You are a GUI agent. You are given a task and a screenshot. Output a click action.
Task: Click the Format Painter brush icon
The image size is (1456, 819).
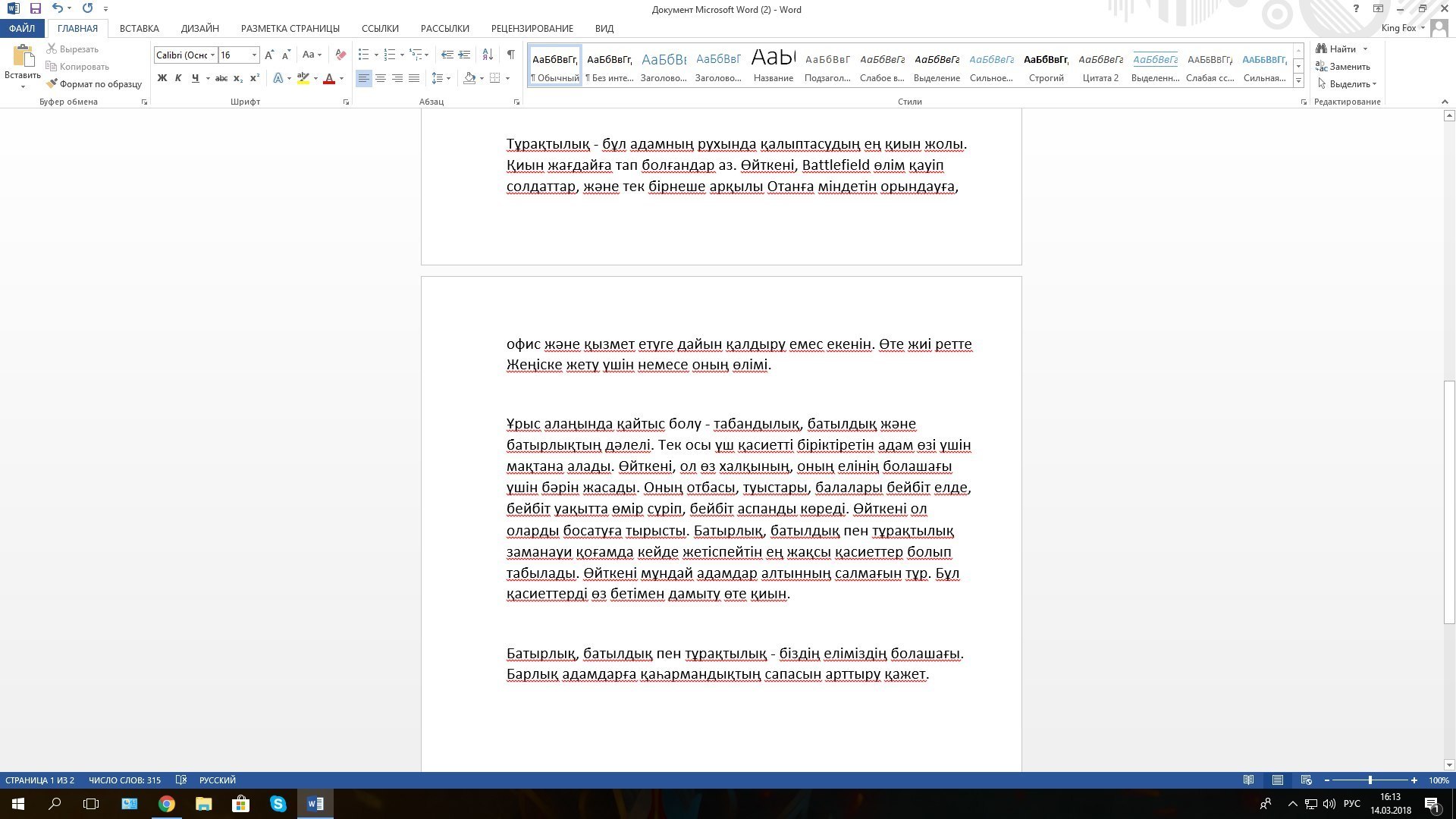pyautogui.click(x=52, y=84)
